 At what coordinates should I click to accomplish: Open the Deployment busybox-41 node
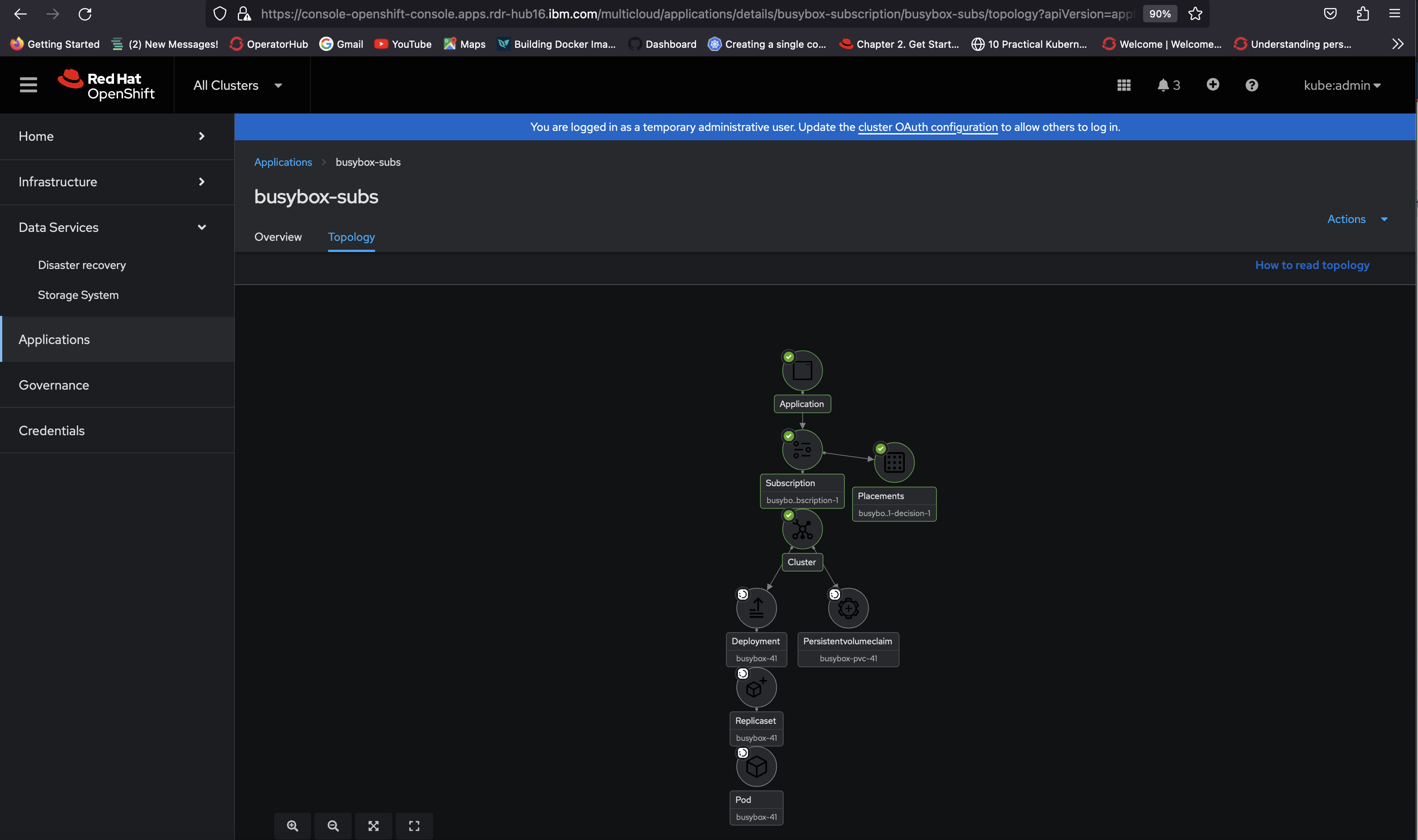click(x=756, y=609)
